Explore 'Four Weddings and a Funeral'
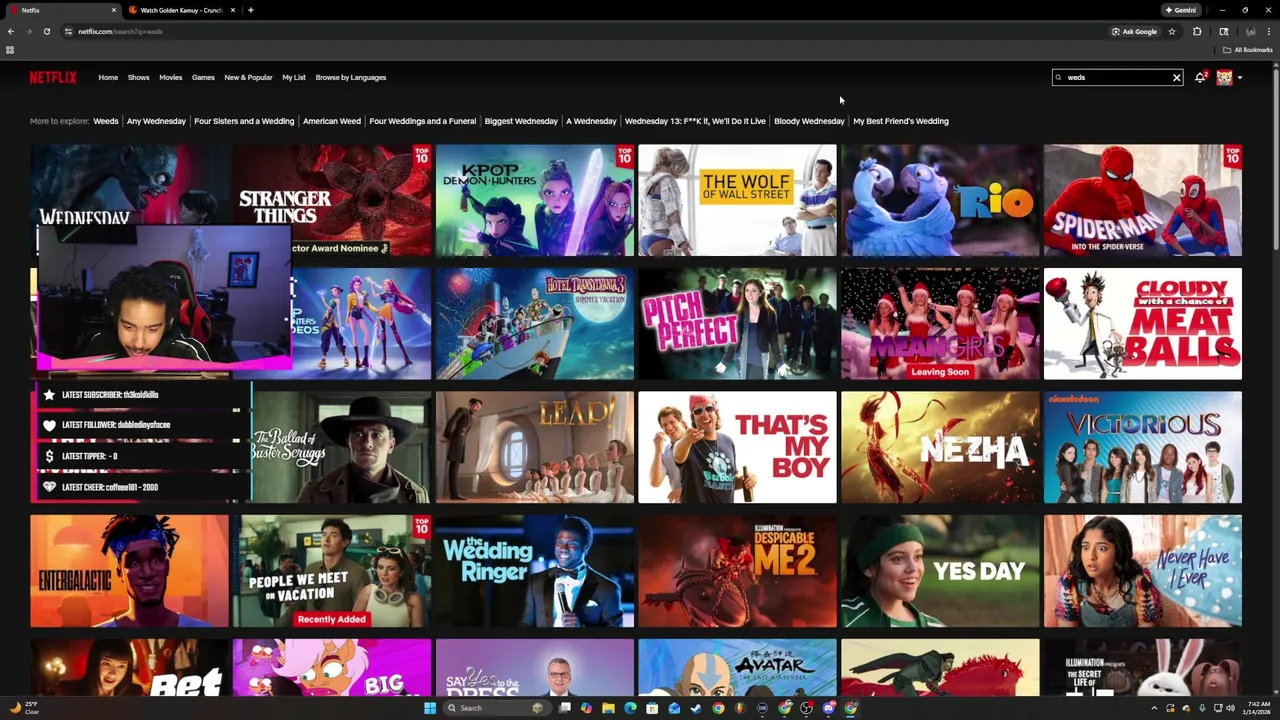Viewport: 1280px width, 720px height. click(423, 121)
